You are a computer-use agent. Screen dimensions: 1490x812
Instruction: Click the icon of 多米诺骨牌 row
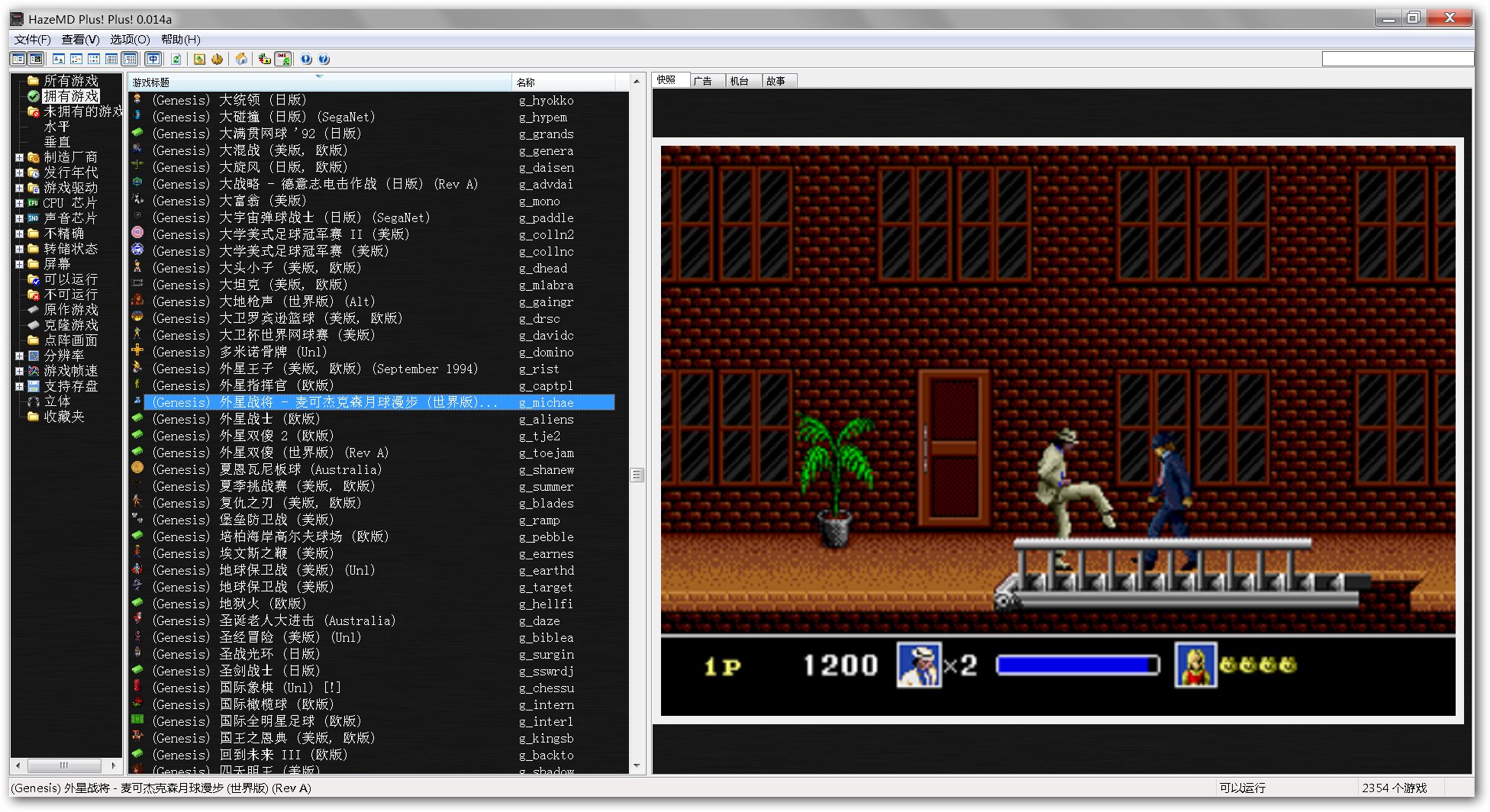coord(137,351)
